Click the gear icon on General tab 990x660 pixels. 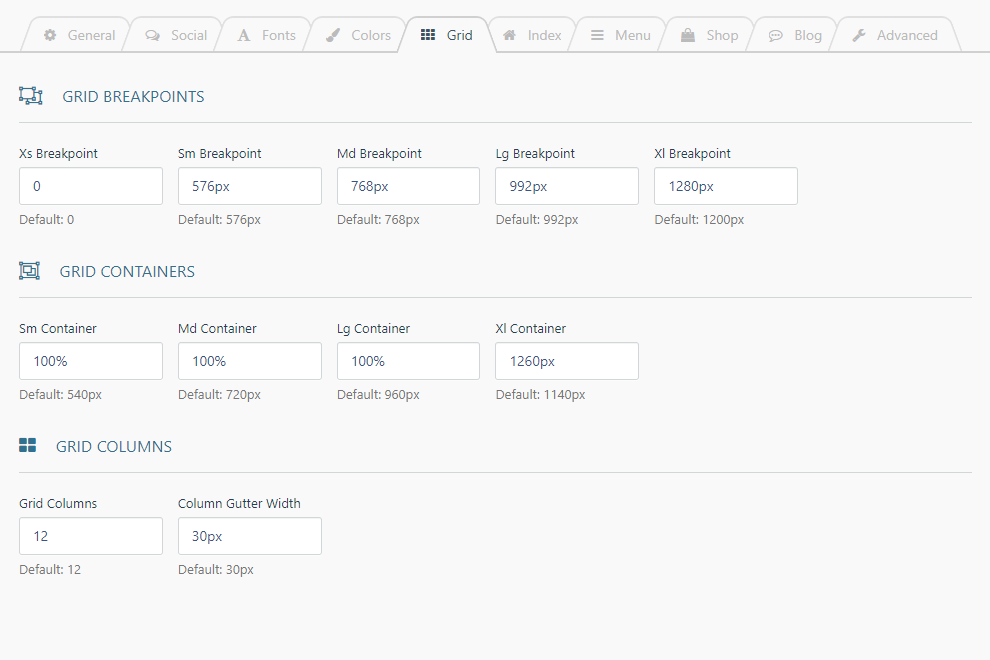[50, 35]
